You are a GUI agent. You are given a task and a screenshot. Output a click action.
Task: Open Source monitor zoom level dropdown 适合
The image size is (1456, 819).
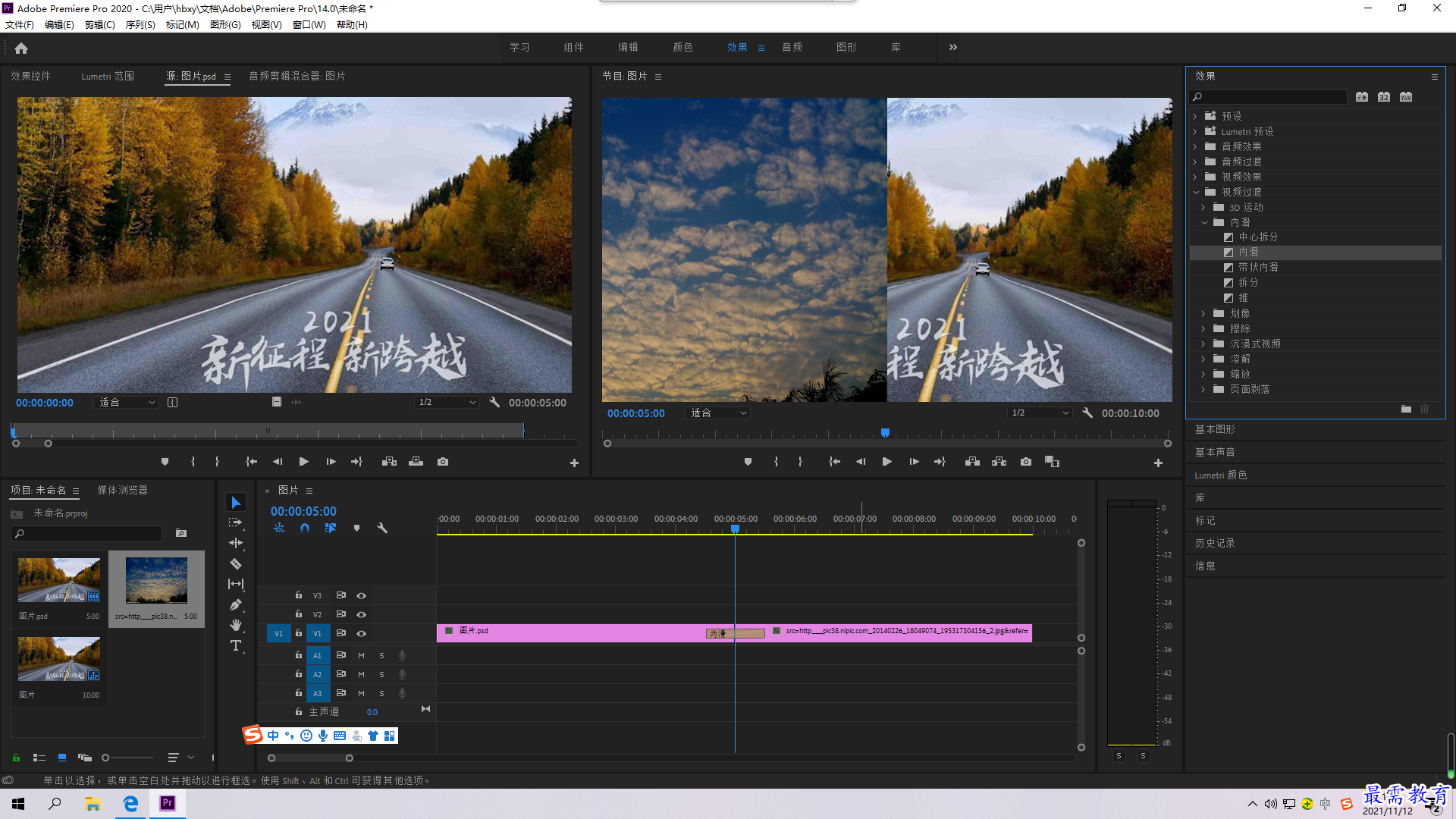(x=126, y=403)
